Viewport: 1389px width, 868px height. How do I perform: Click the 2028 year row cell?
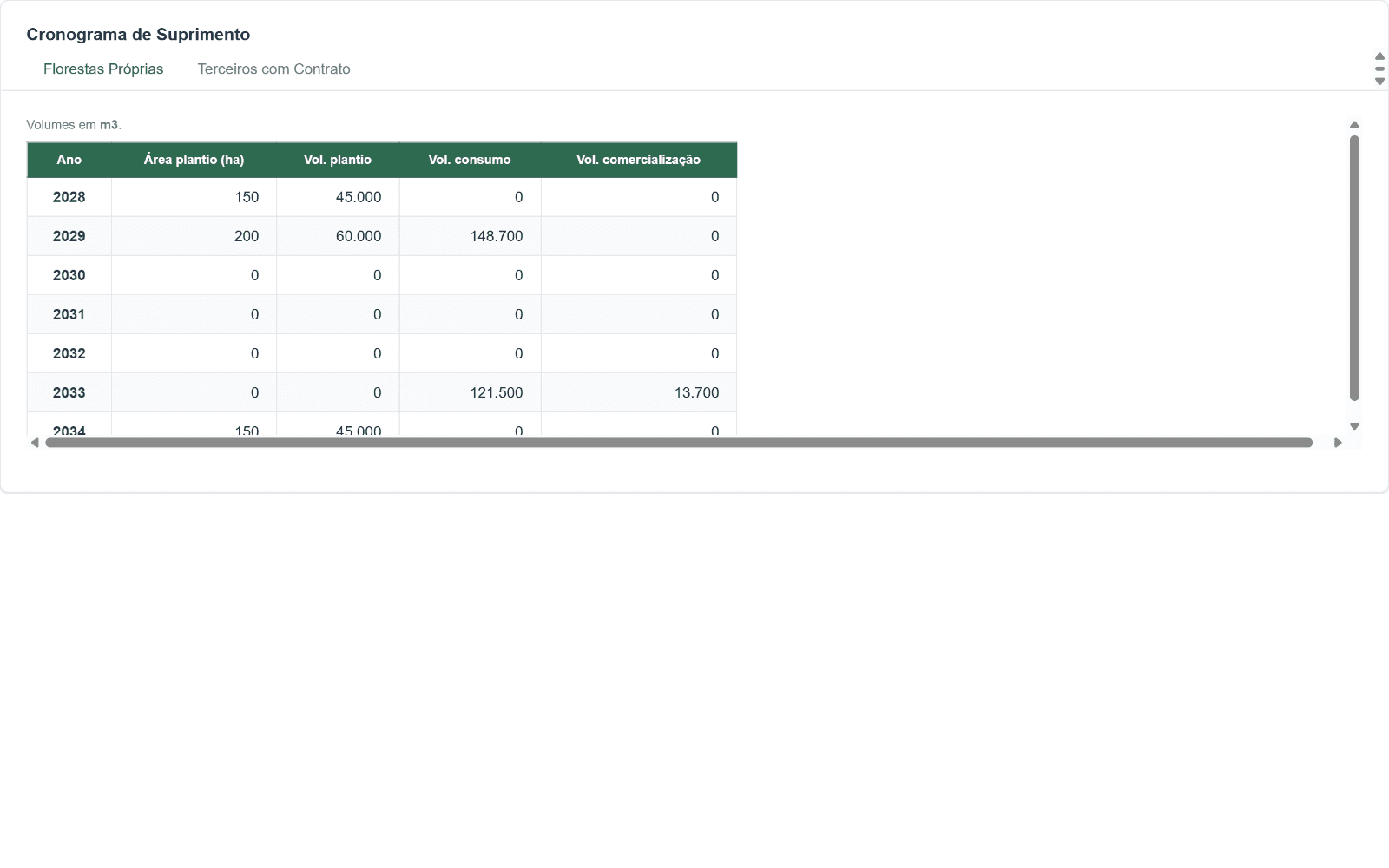click(69, 197)
